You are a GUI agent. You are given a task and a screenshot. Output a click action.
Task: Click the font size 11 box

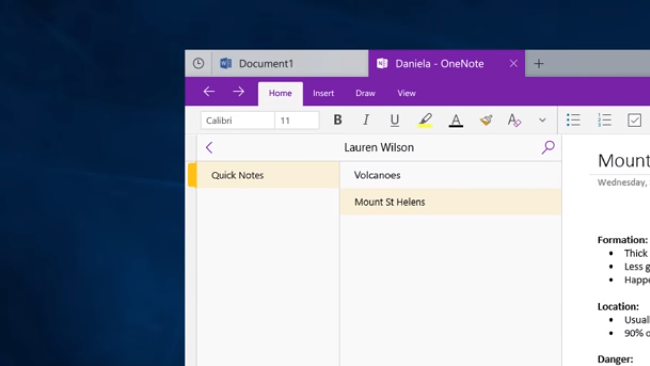point(297,121)
